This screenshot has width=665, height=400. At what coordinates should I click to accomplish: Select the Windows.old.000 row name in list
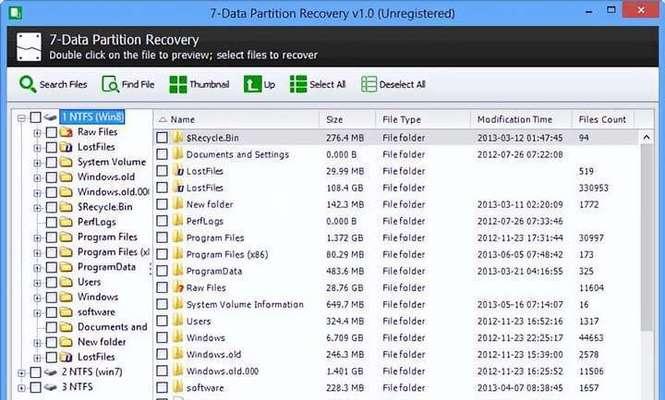(x=222, y=371)
